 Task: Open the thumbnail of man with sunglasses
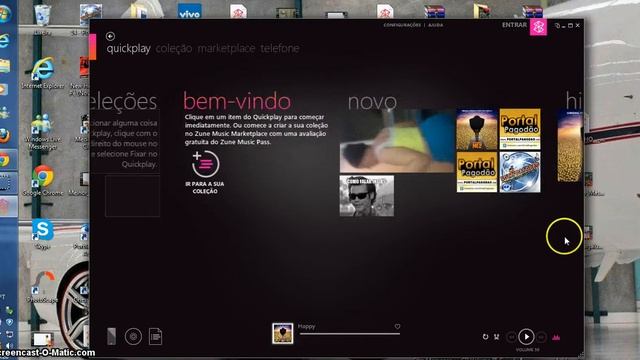pyautogui.click(x=367, y=196)
